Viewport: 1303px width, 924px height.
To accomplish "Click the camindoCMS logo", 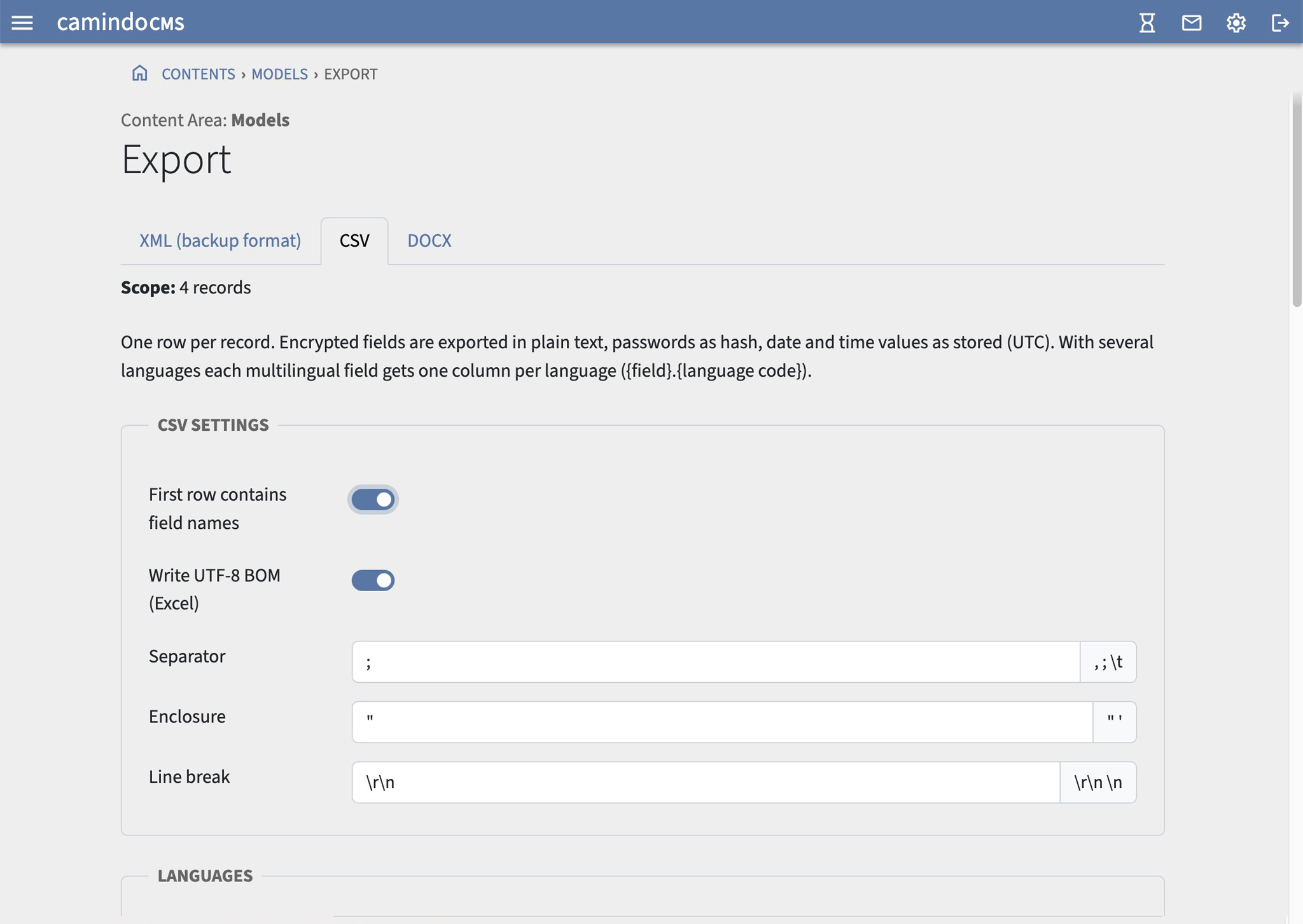I will (121, 22).
